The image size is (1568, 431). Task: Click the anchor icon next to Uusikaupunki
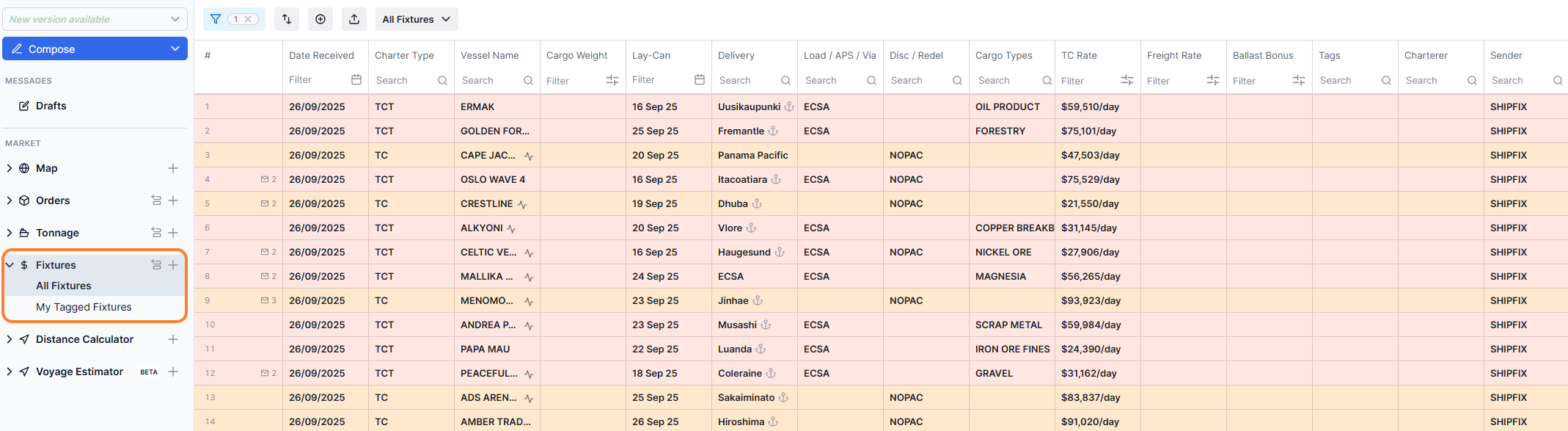789,106
